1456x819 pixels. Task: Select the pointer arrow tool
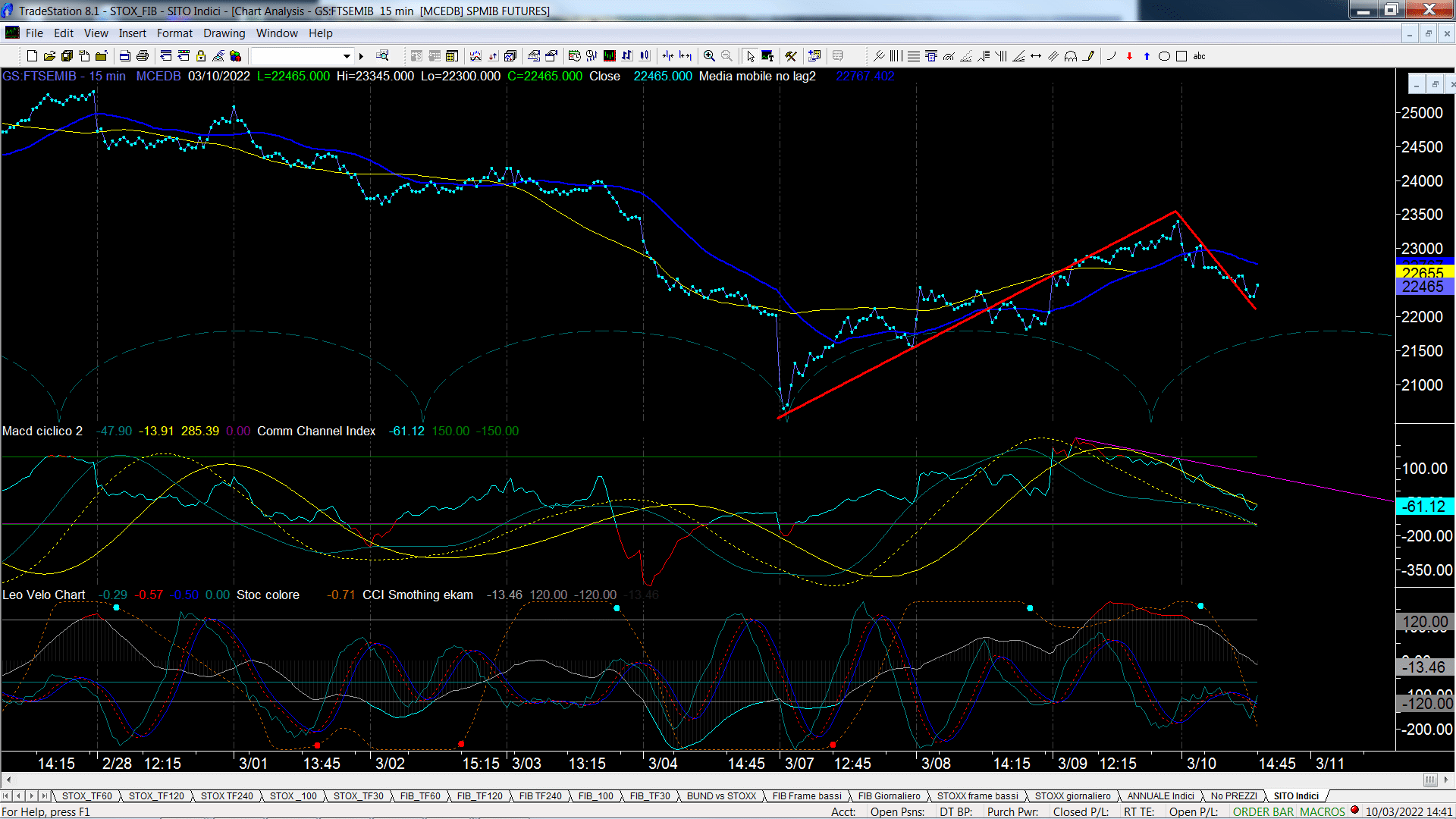[x=750, y=56]
